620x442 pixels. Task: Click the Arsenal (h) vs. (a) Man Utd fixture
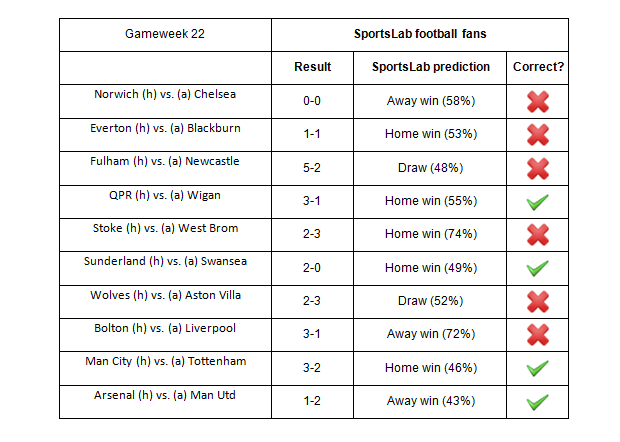(165, 395)
